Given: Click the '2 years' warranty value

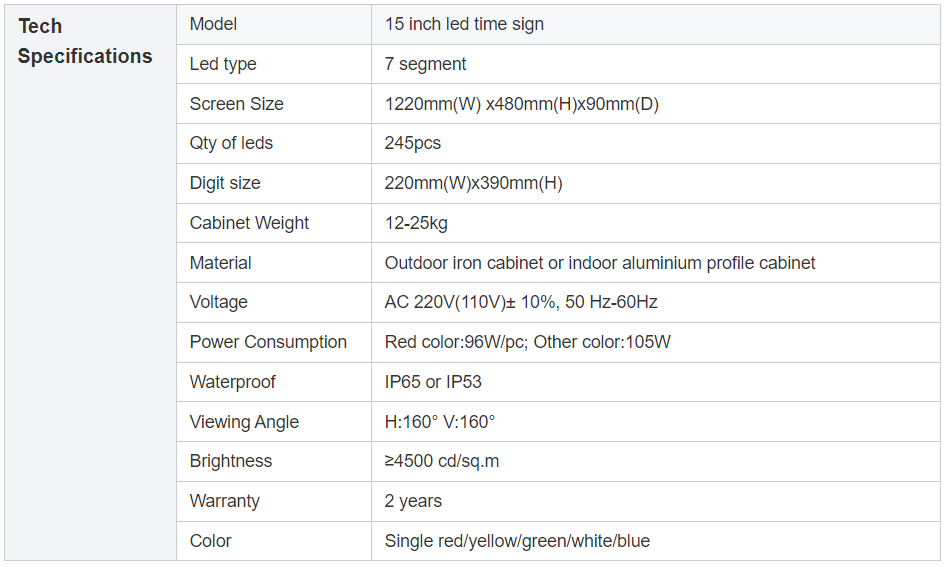Looking at the screenshot, I should 413,501.
